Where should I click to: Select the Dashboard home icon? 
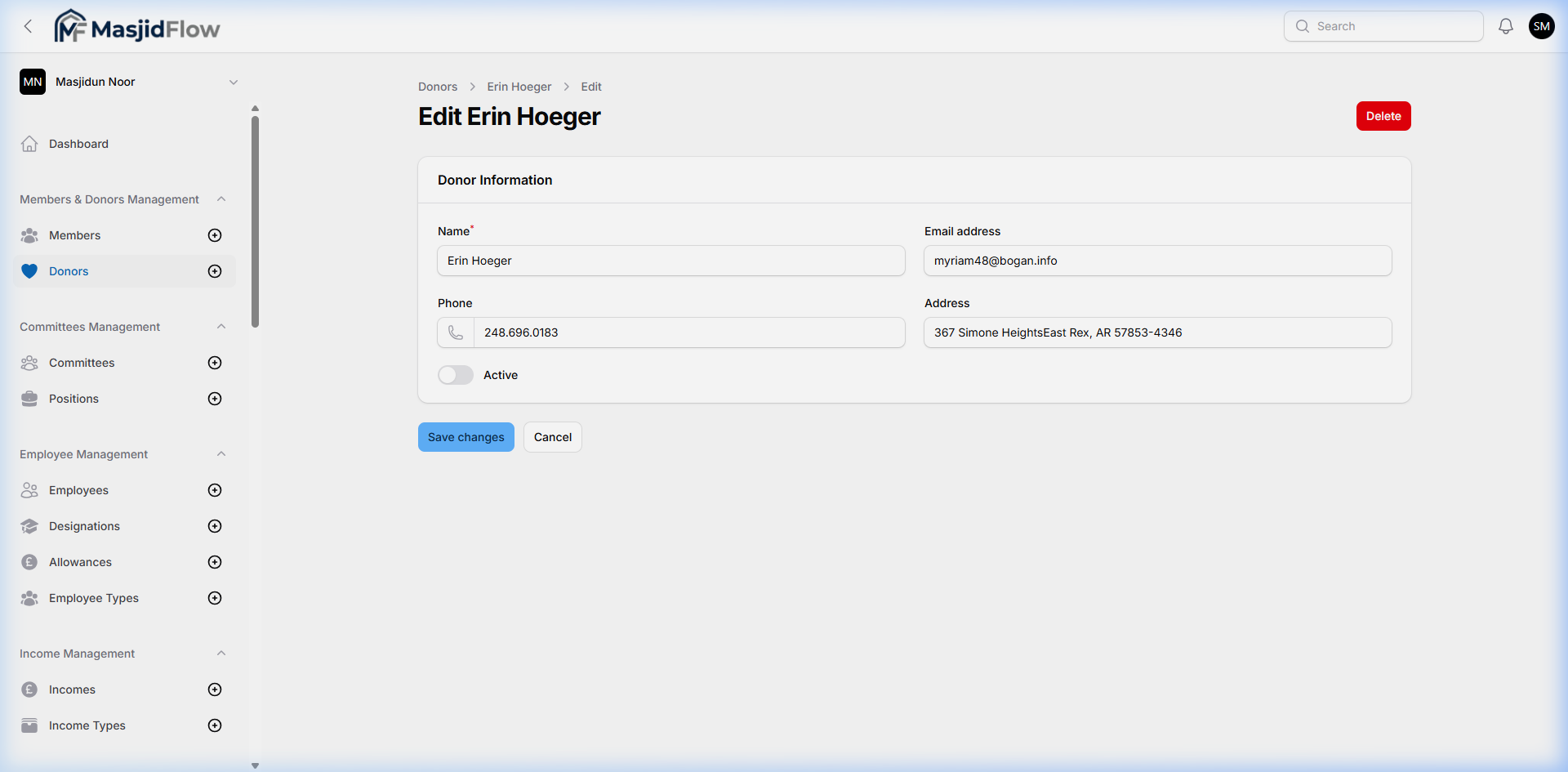(29, 143)
